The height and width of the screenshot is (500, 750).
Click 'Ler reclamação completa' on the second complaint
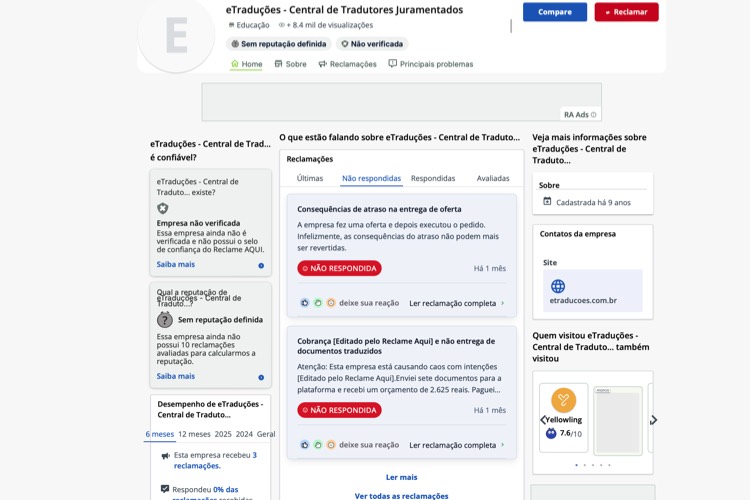pos(457,445)
